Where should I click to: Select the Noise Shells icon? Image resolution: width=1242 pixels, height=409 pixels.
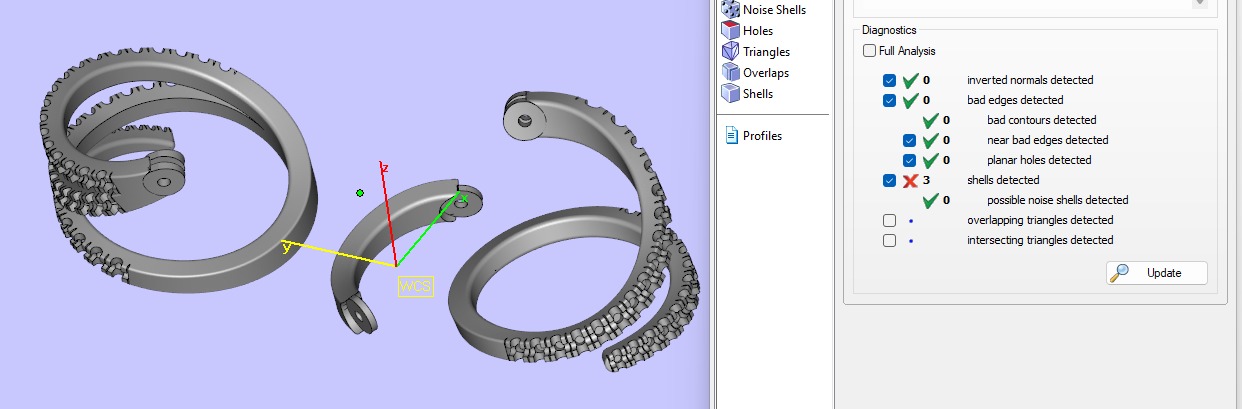pos(729,9)
